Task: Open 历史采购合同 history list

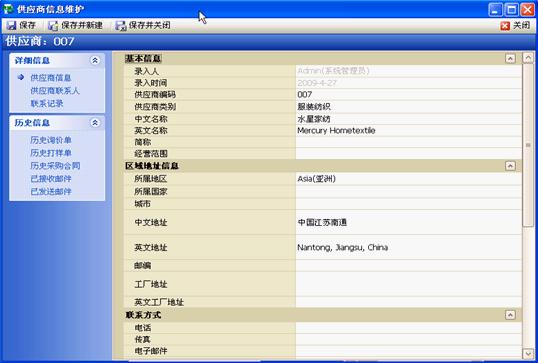Action: pyautogui.click(x=55, y=166)
